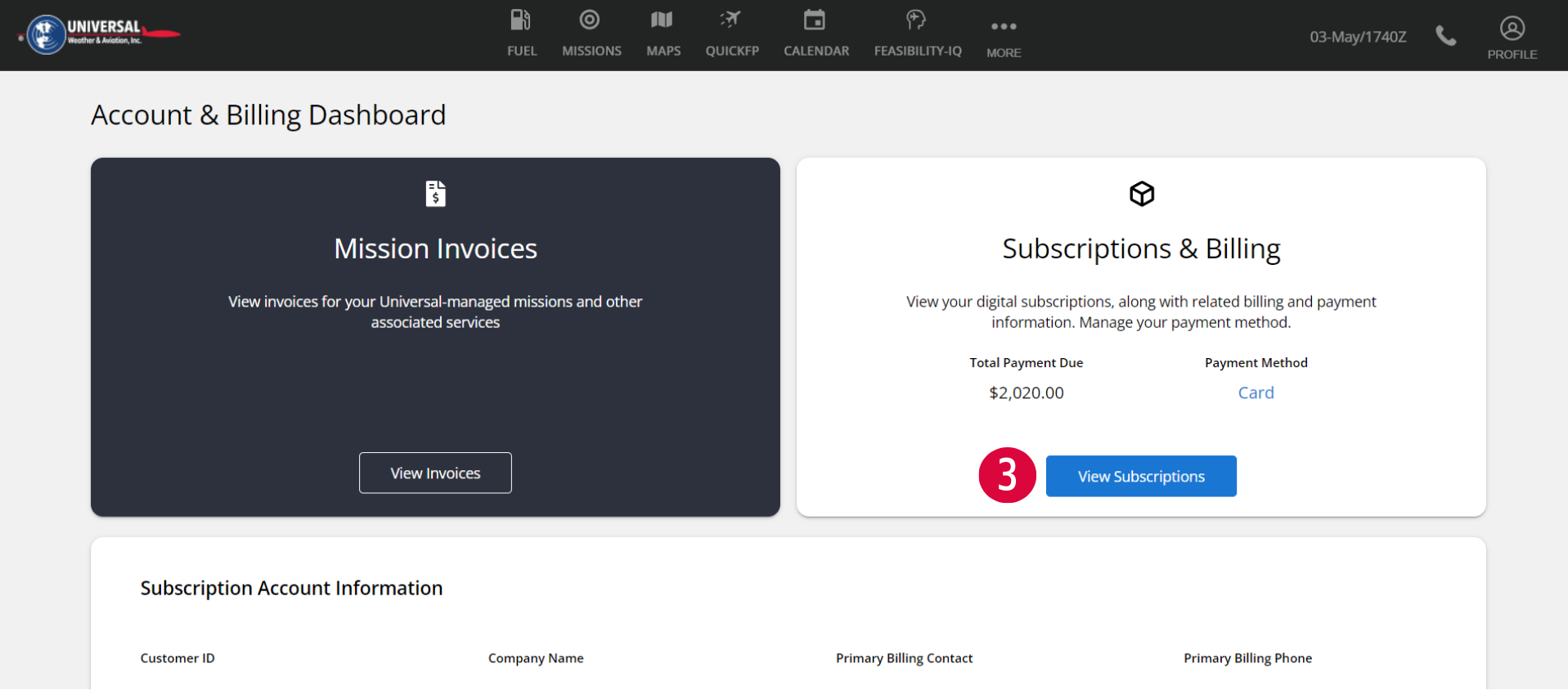Viewport: 1568px width, 695px height.
Task: Select the CALENDAR menu label
Action: click(816, 51)
